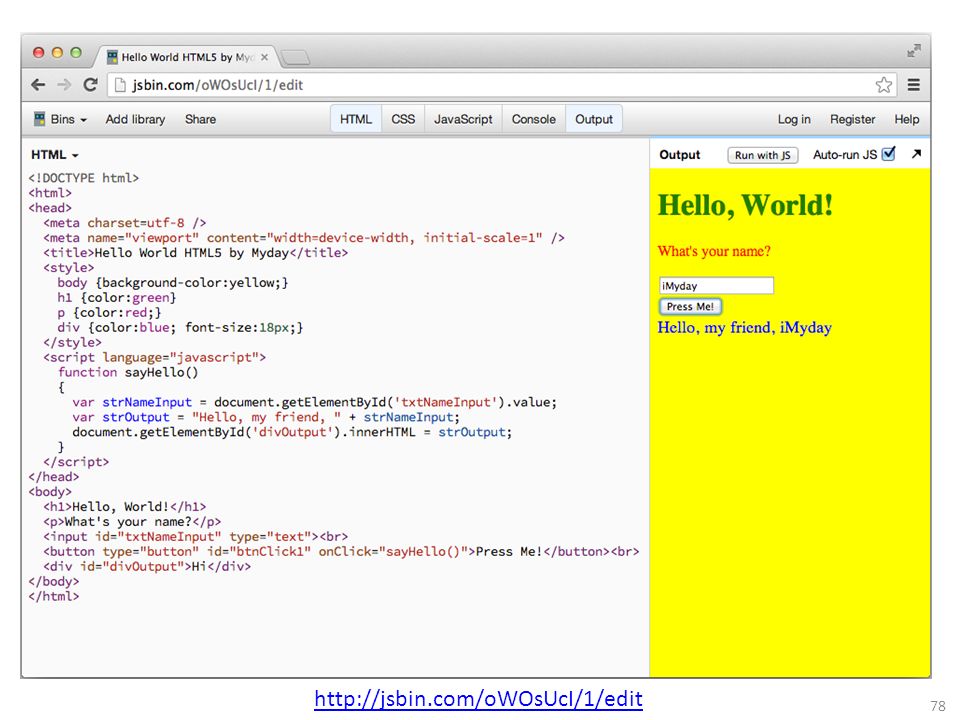The image size is (960, 720).
Task: Click the div id="divOutput" code line
Action: click(147, 566)
